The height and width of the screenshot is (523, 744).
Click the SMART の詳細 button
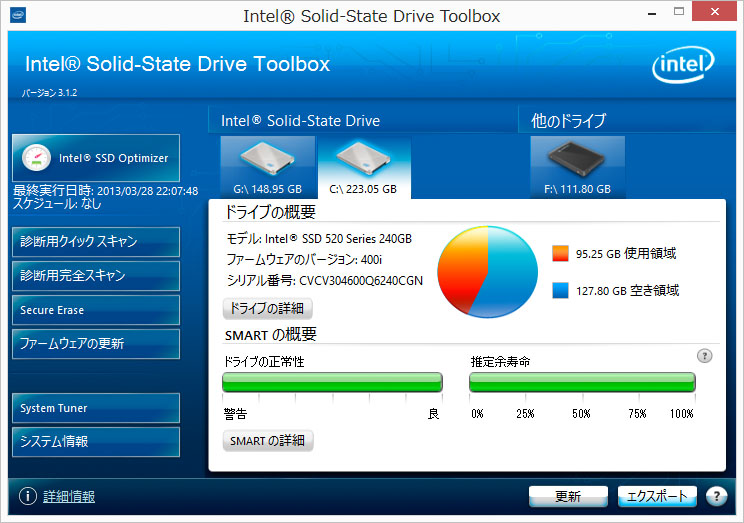pos(268,440)
